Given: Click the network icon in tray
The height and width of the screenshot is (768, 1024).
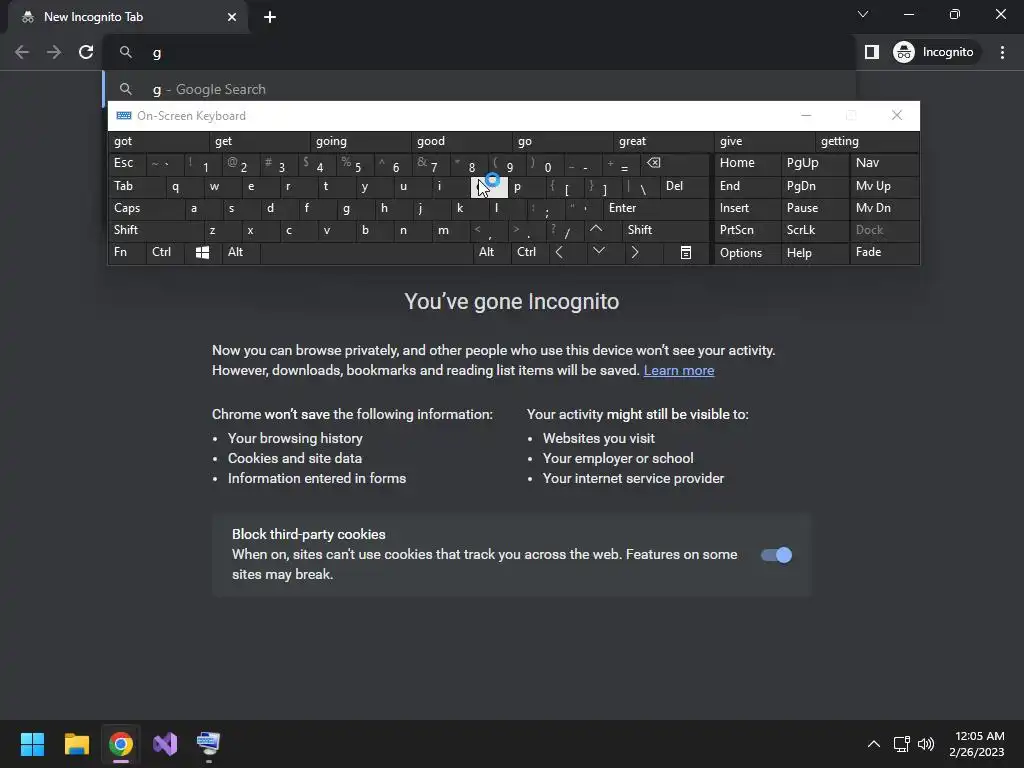Looking at the screenshot, I should click(x=902, y=744).
